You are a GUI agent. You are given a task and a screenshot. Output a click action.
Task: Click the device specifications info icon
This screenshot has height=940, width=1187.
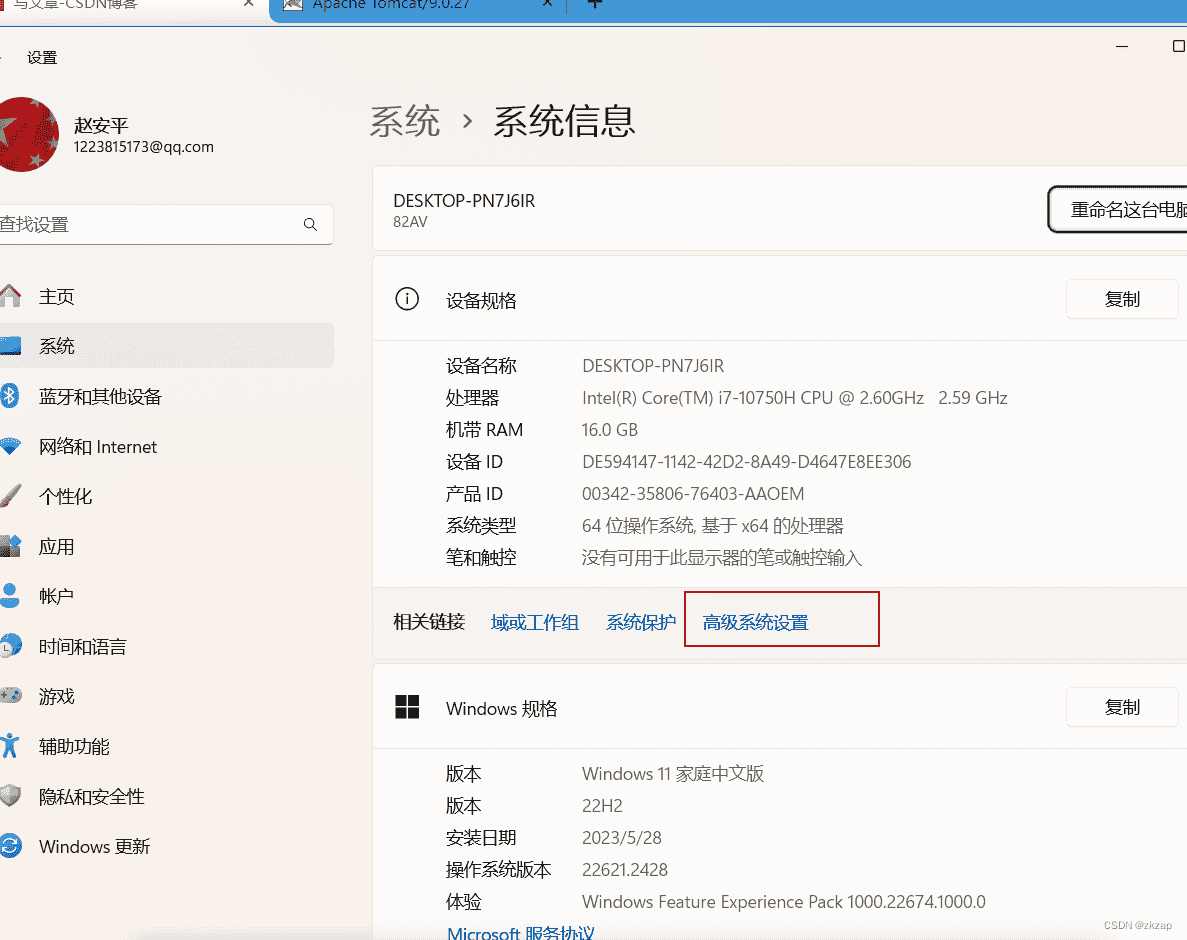(407, 299)
